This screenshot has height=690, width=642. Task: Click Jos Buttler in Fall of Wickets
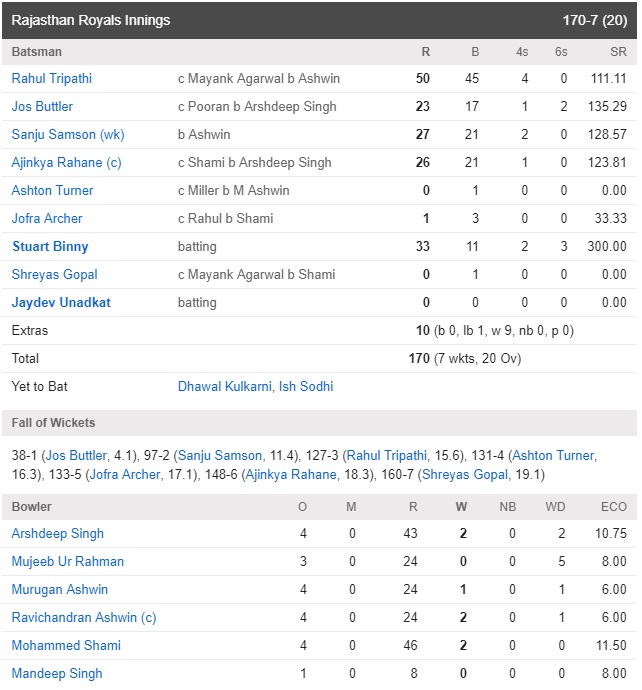pyautogui.click(x=76, y=455)
